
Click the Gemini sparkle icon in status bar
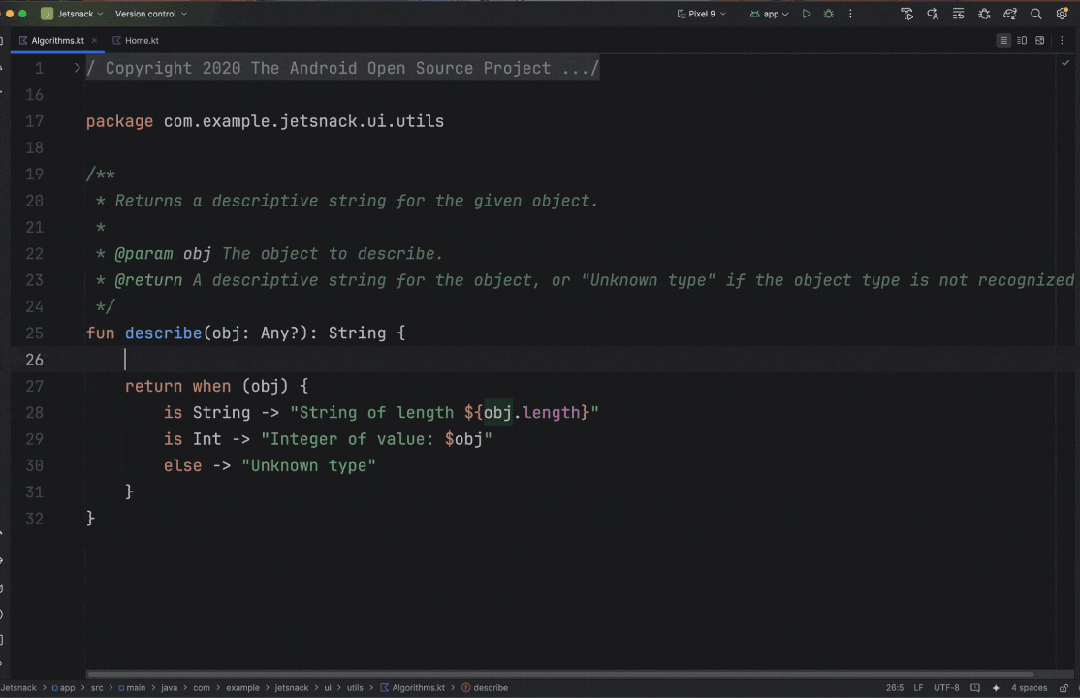[x=996, y=688]
